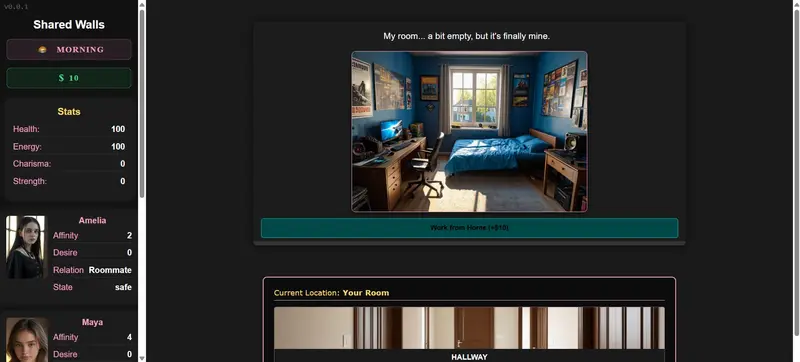Click the Energy stat row

click(x=69, y=147)
